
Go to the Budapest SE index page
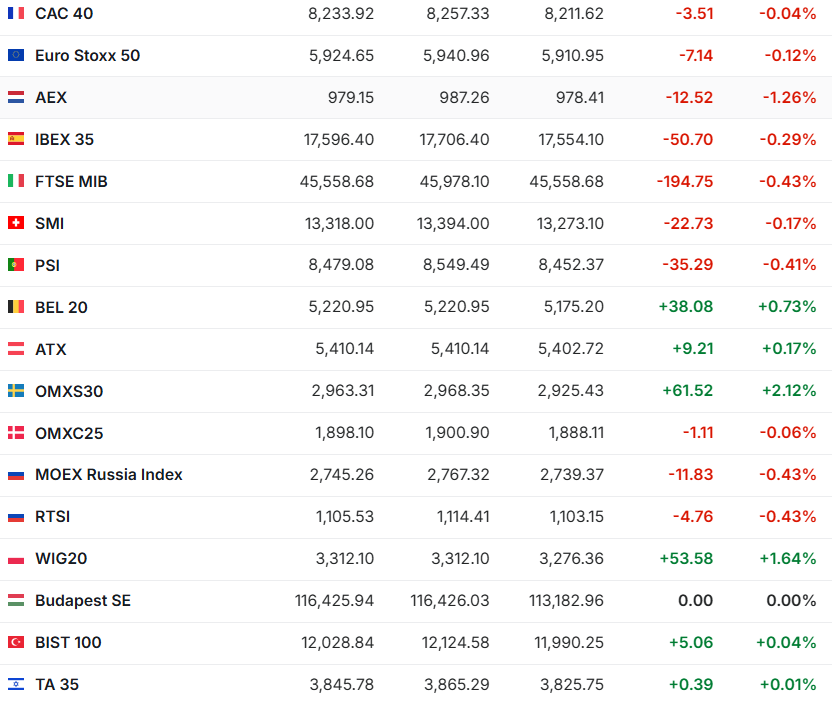[x=82, y=601]
